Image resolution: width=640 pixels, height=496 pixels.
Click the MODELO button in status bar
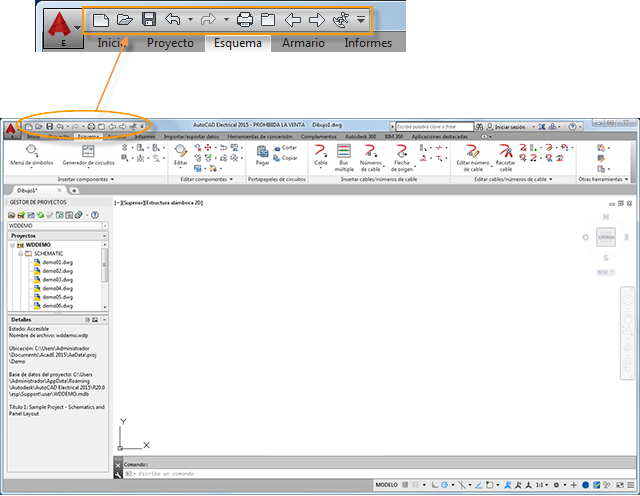pyautogui.click(x=387, y=485)
